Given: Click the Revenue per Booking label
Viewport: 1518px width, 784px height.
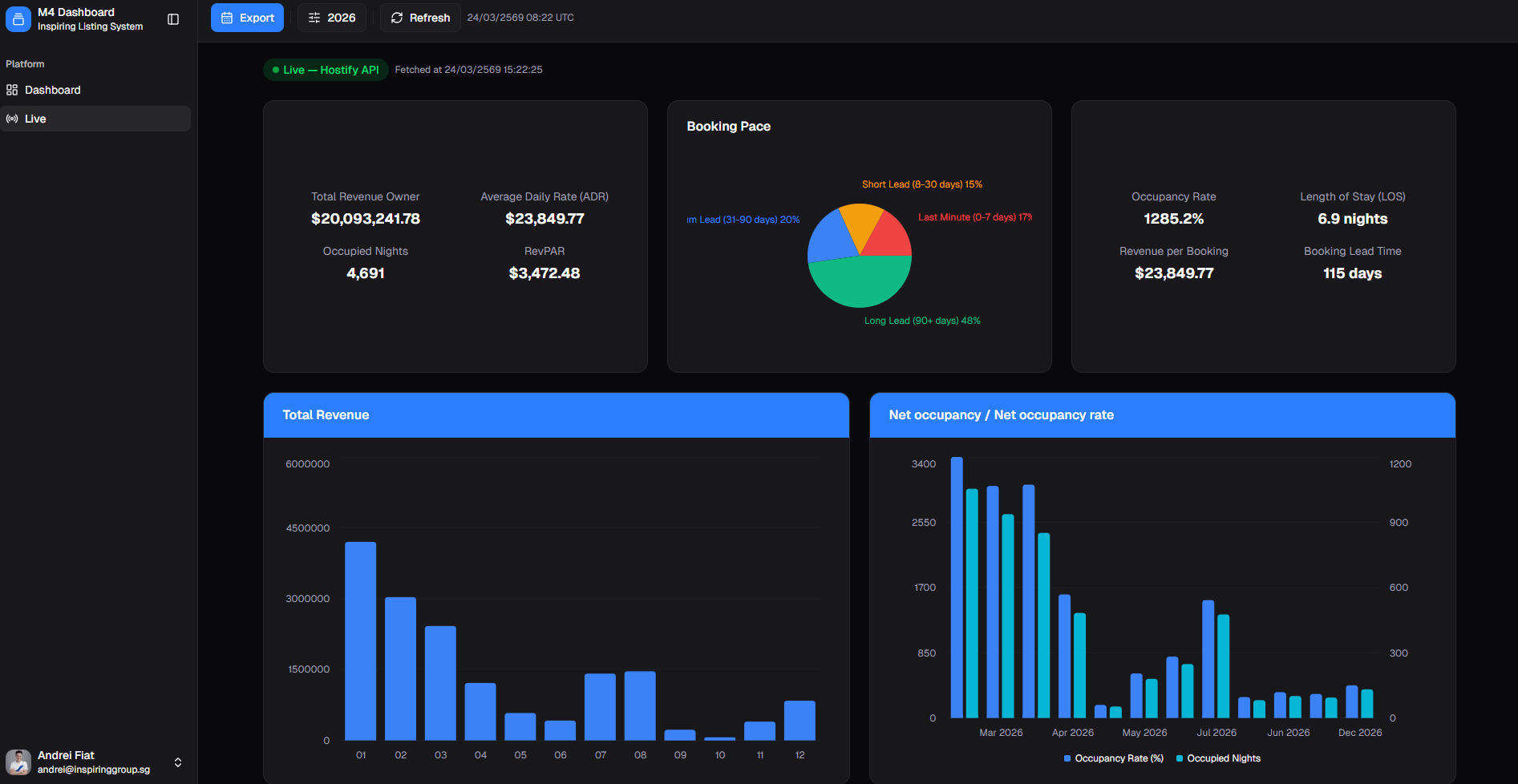Looking at the screenshot, I should 1174,251.
